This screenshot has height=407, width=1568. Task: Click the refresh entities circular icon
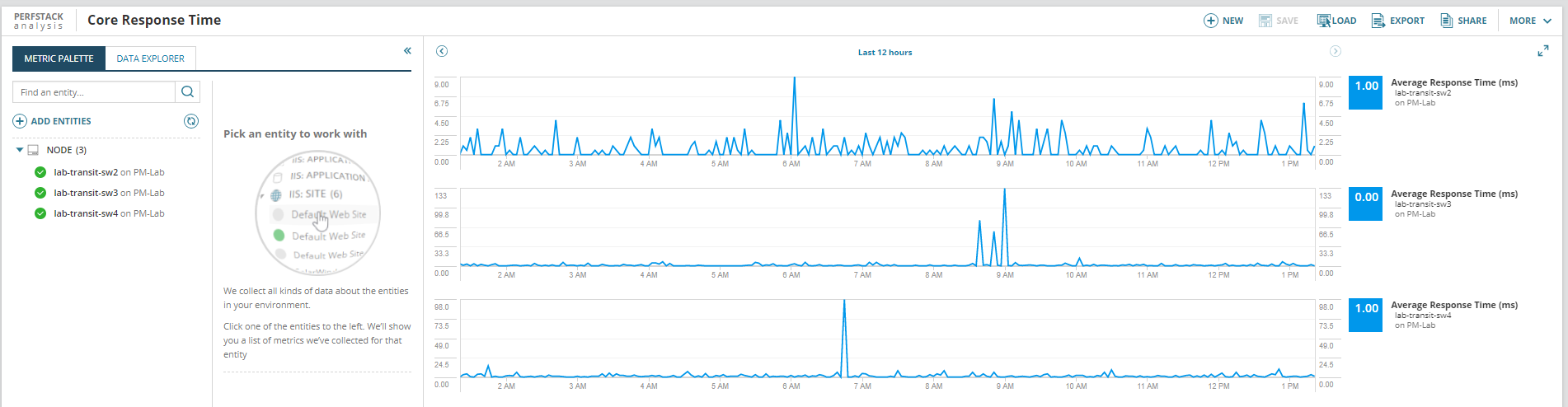click(x=191, y=121)
